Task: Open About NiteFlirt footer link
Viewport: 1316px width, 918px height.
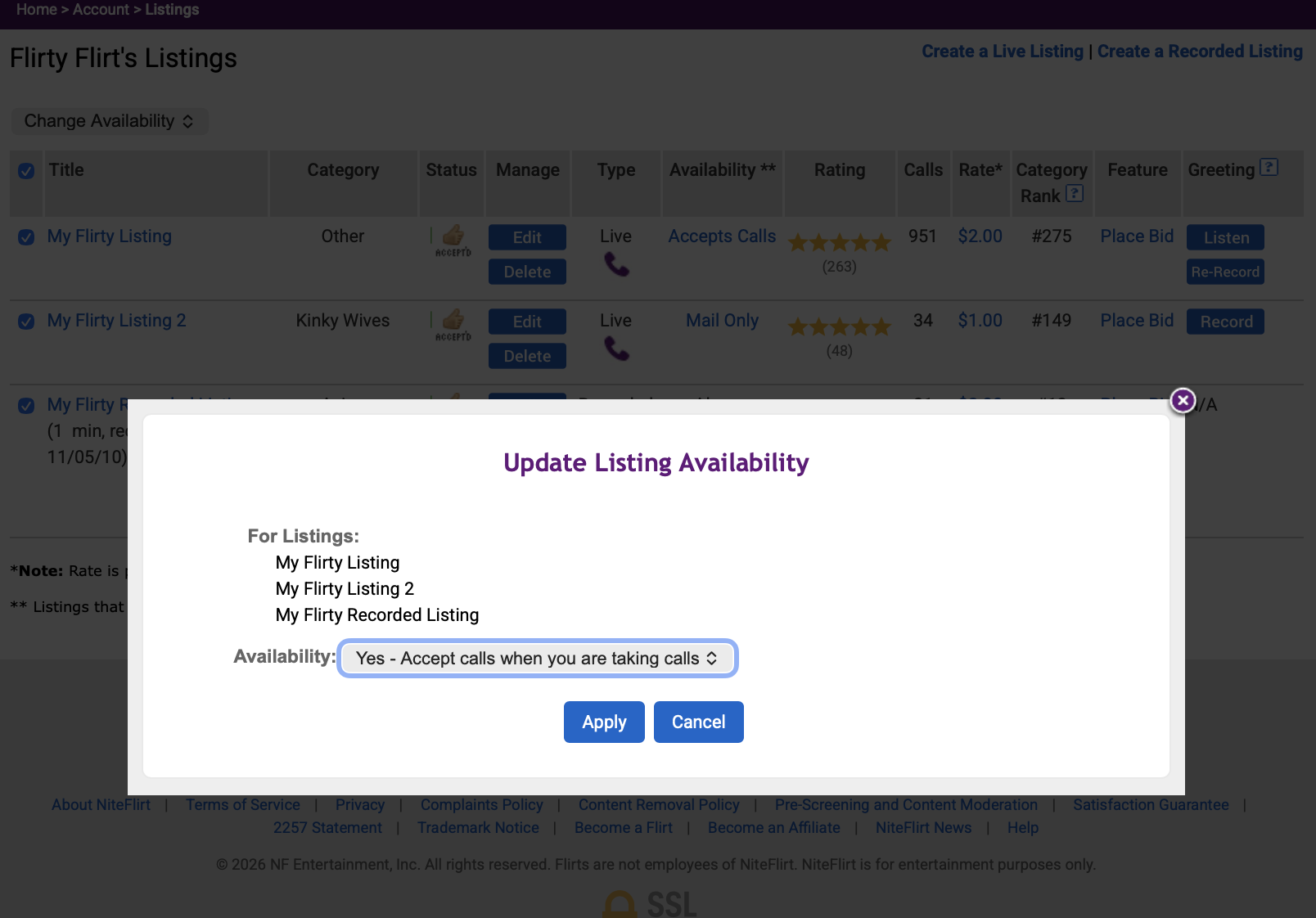Action: point(101,805)
